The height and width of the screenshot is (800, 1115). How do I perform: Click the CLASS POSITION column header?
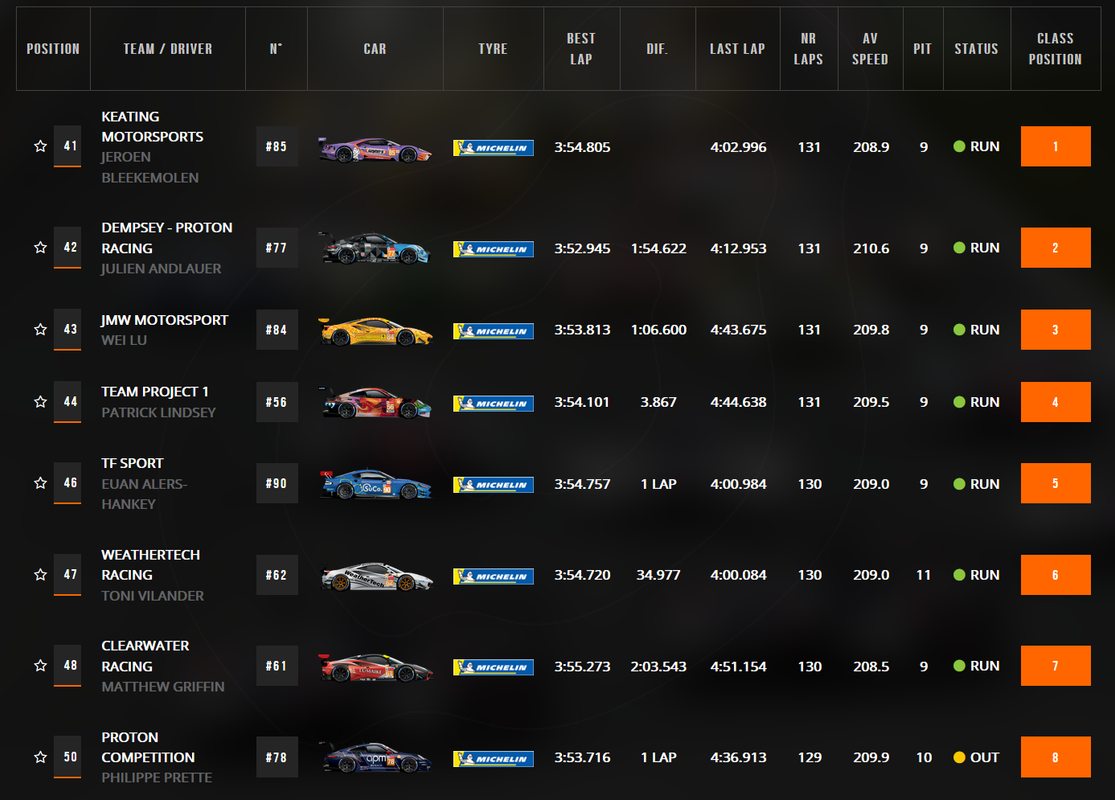click(1055, 48)
